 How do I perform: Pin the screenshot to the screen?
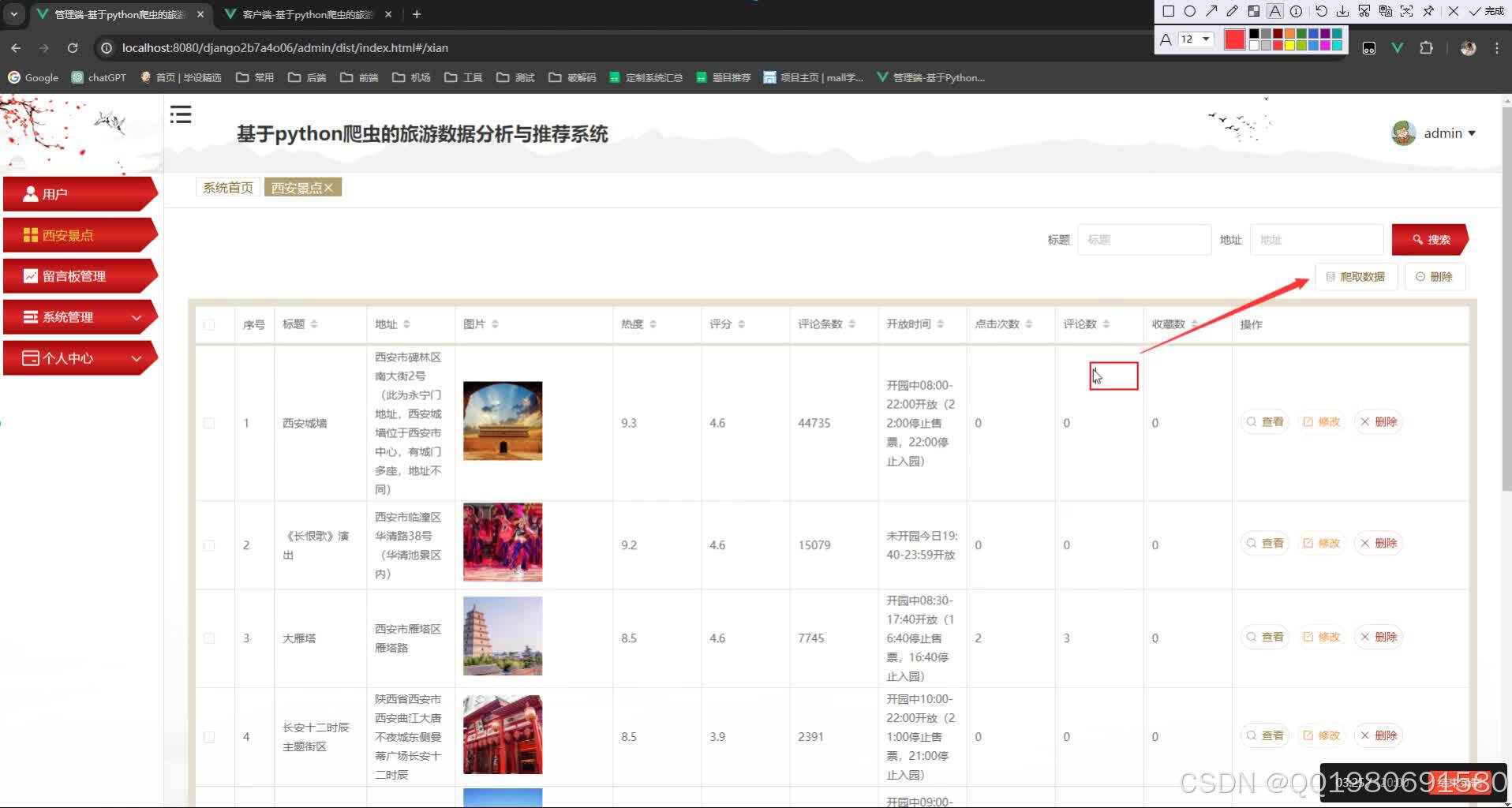coord(1428,11)
